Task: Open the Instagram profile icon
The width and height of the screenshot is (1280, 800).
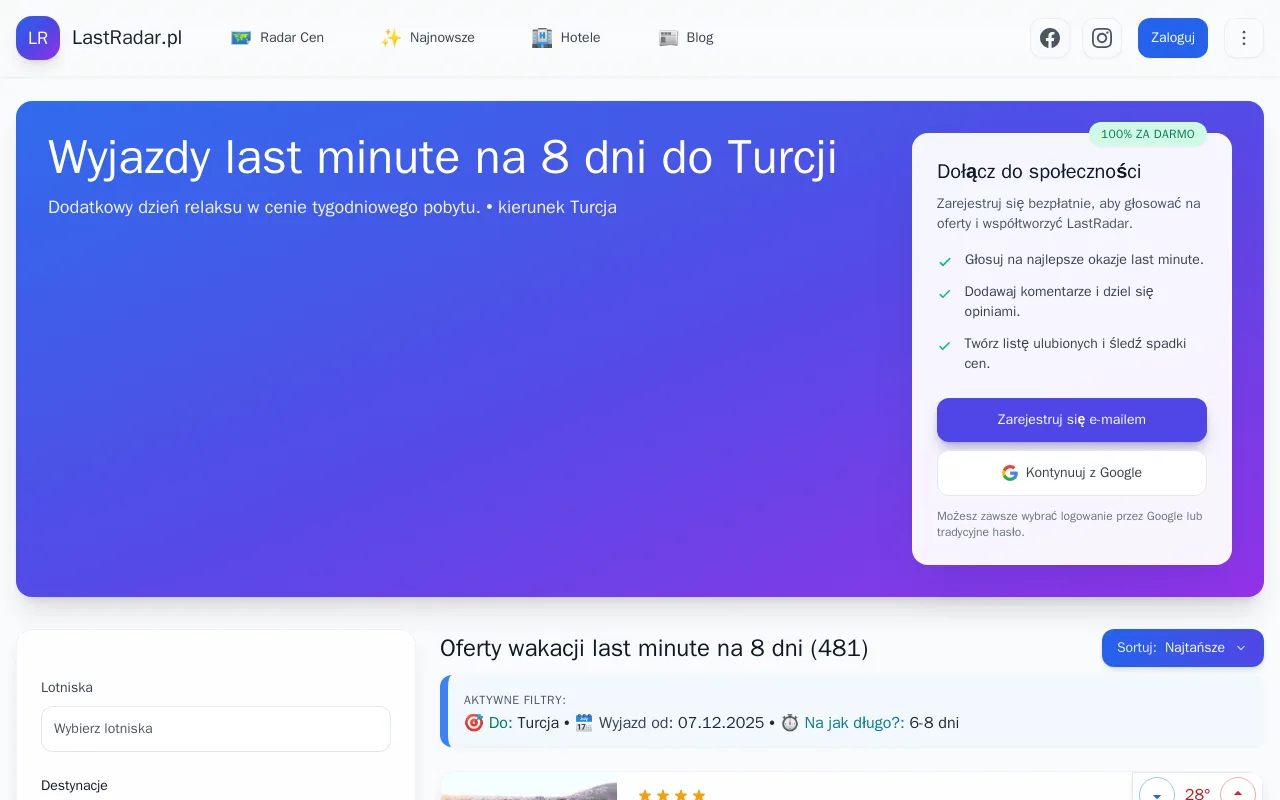Action: point(1102,38)
